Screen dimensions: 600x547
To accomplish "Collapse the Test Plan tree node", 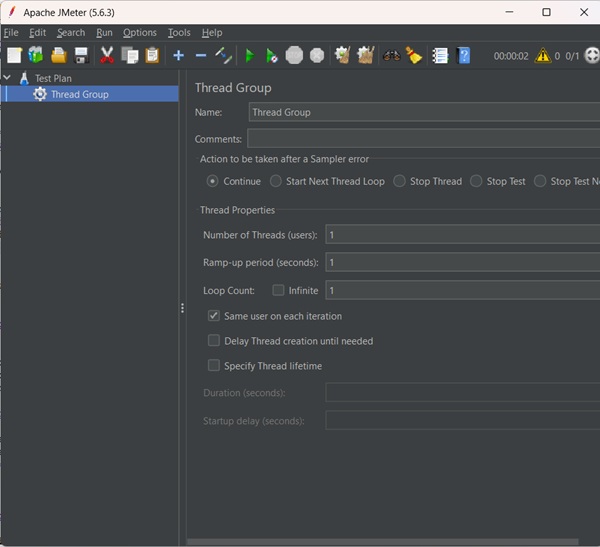I will [x=8, y=78].
